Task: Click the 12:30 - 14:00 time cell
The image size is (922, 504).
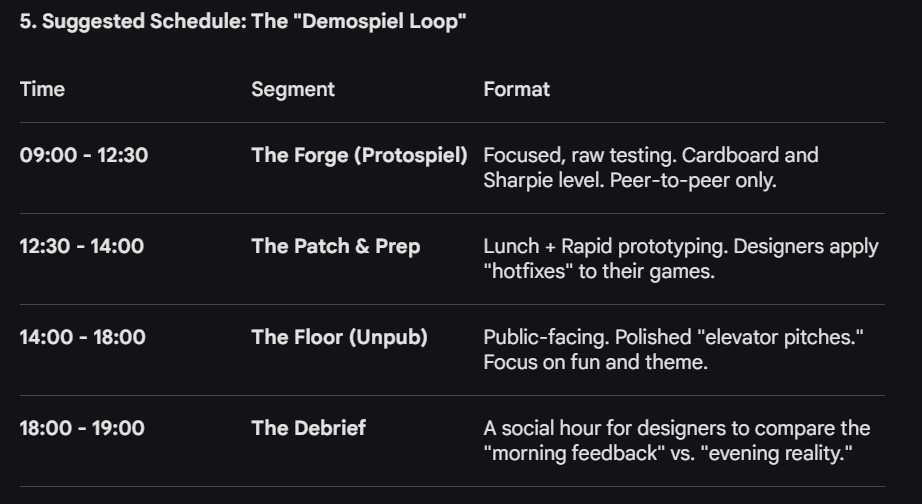Action: tap(82, 246)
